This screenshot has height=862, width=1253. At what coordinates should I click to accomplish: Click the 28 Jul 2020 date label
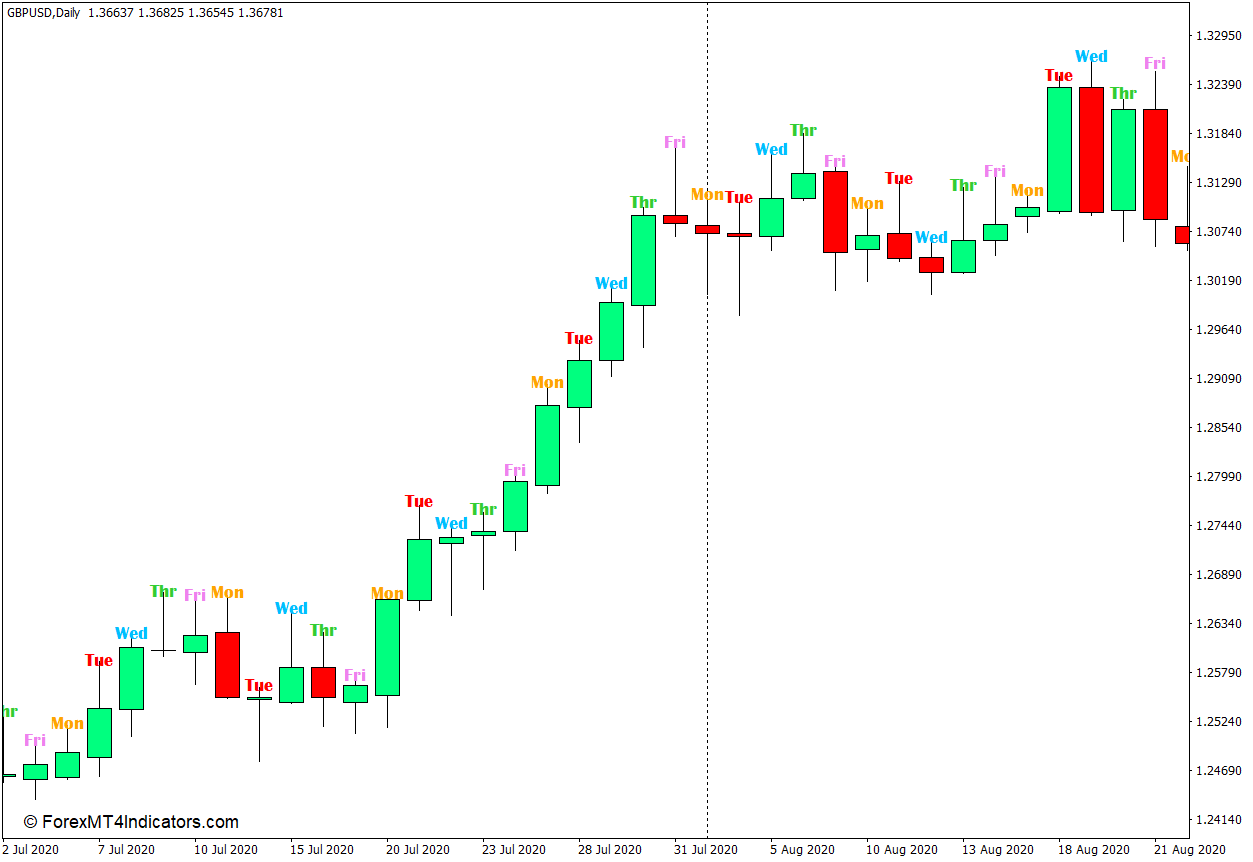[609, 850]
